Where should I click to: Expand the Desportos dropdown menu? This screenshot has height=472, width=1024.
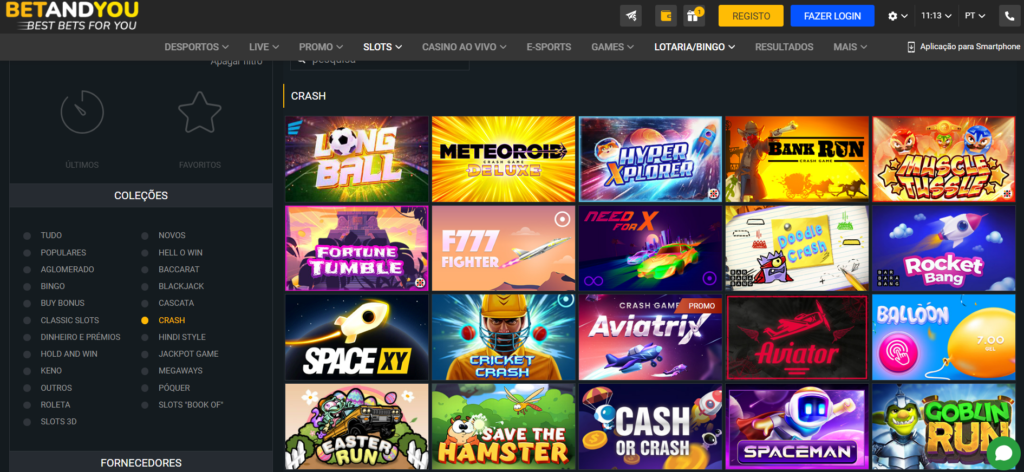coord(197,47)
